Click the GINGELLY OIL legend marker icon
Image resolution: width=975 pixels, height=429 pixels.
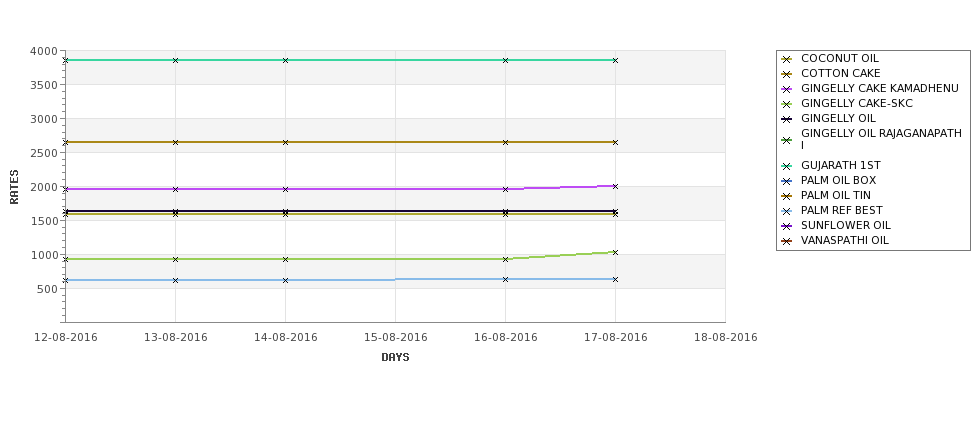787,119
